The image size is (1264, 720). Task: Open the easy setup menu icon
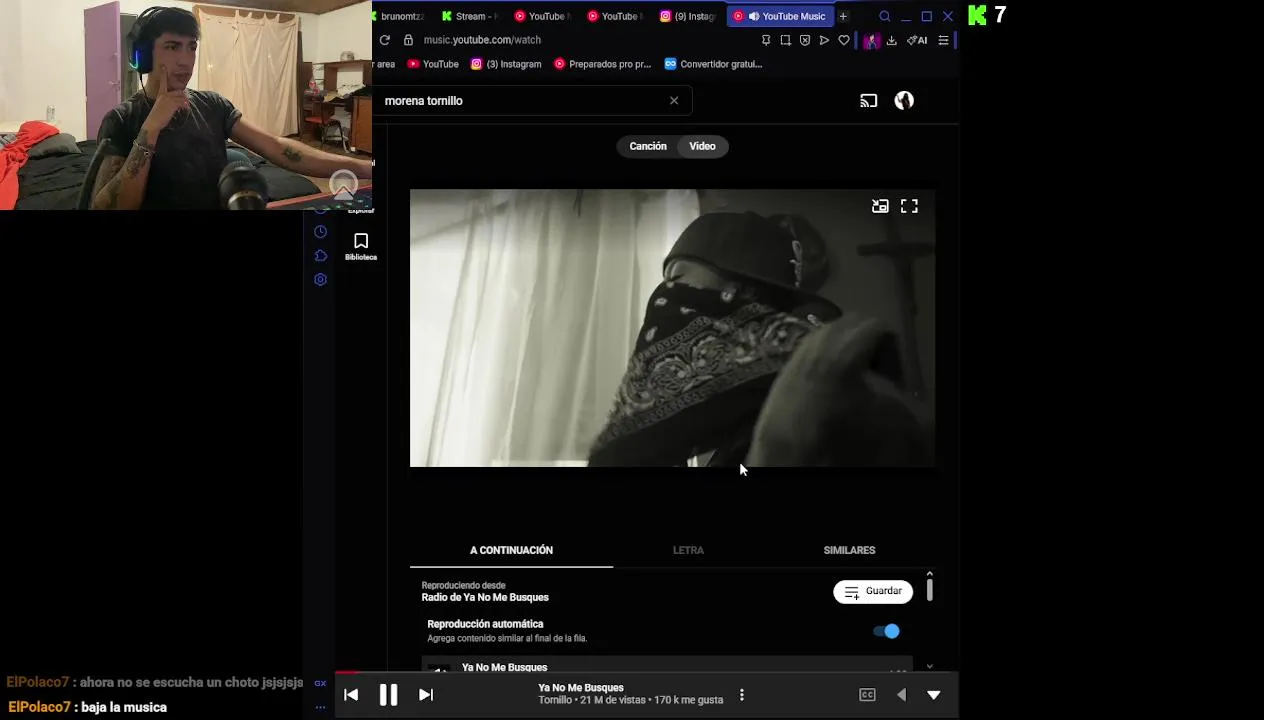943,40
